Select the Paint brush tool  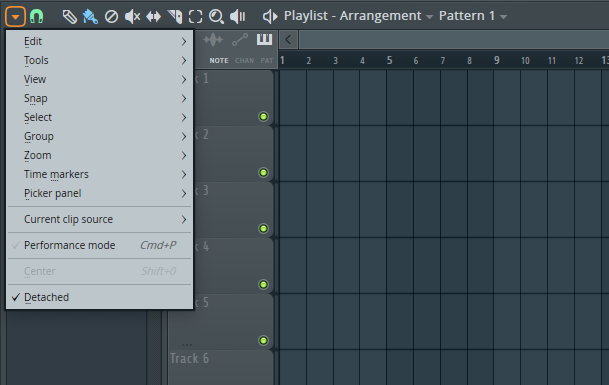(90, 17)
